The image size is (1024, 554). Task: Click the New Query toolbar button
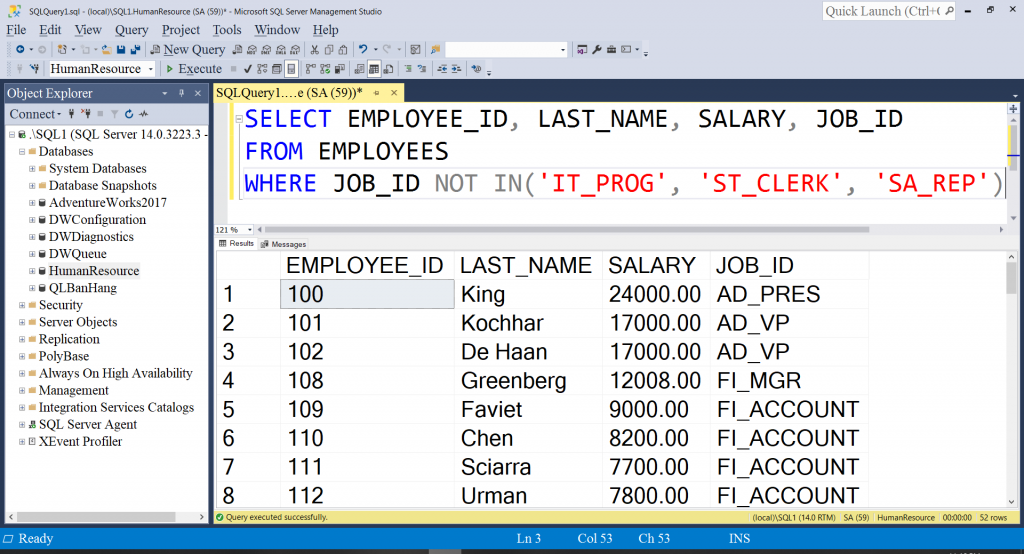tap(188, 50)
